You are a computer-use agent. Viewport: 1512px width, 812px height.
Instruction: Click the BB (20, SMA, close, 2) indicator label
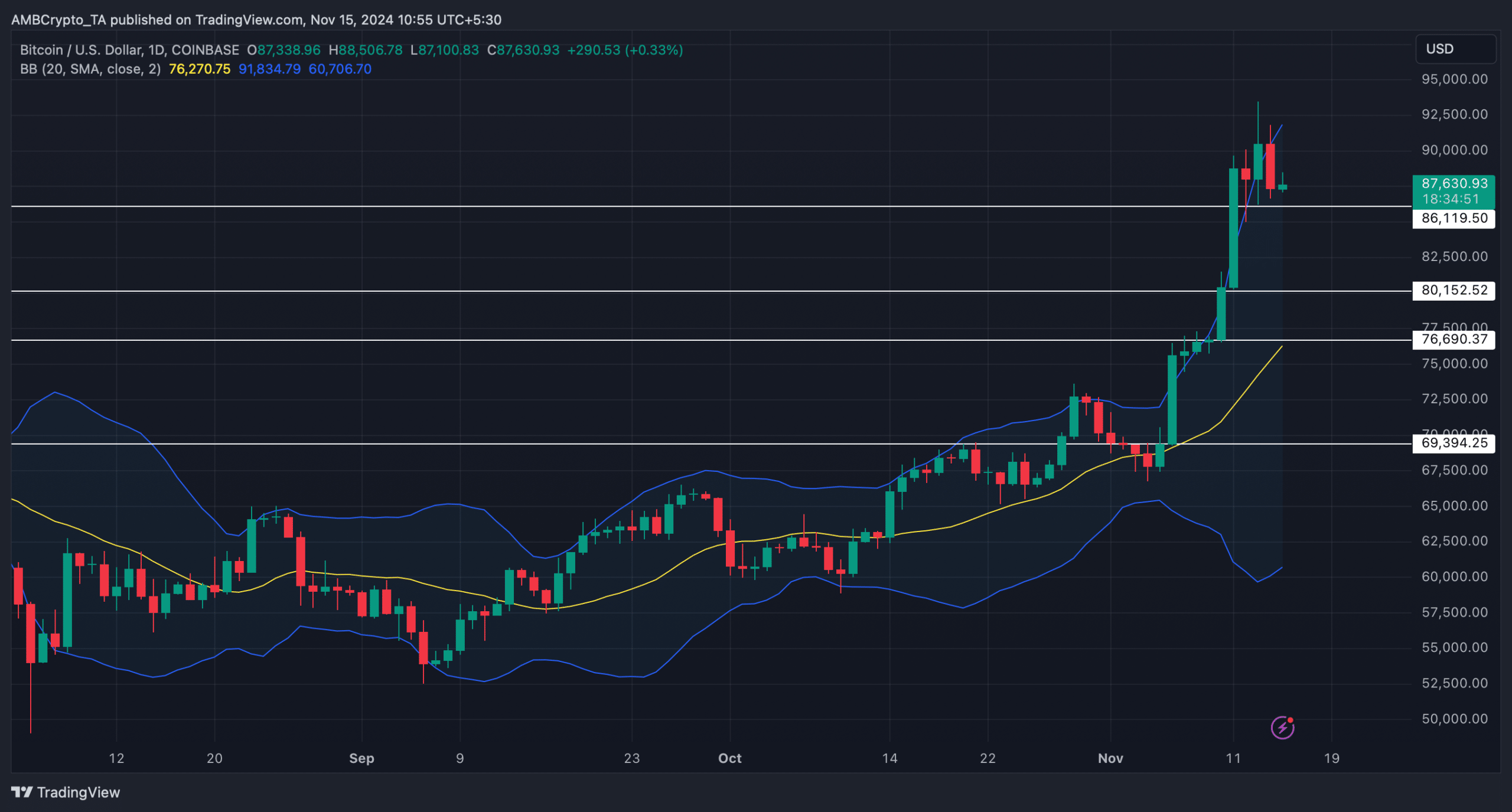click(90, 69)
